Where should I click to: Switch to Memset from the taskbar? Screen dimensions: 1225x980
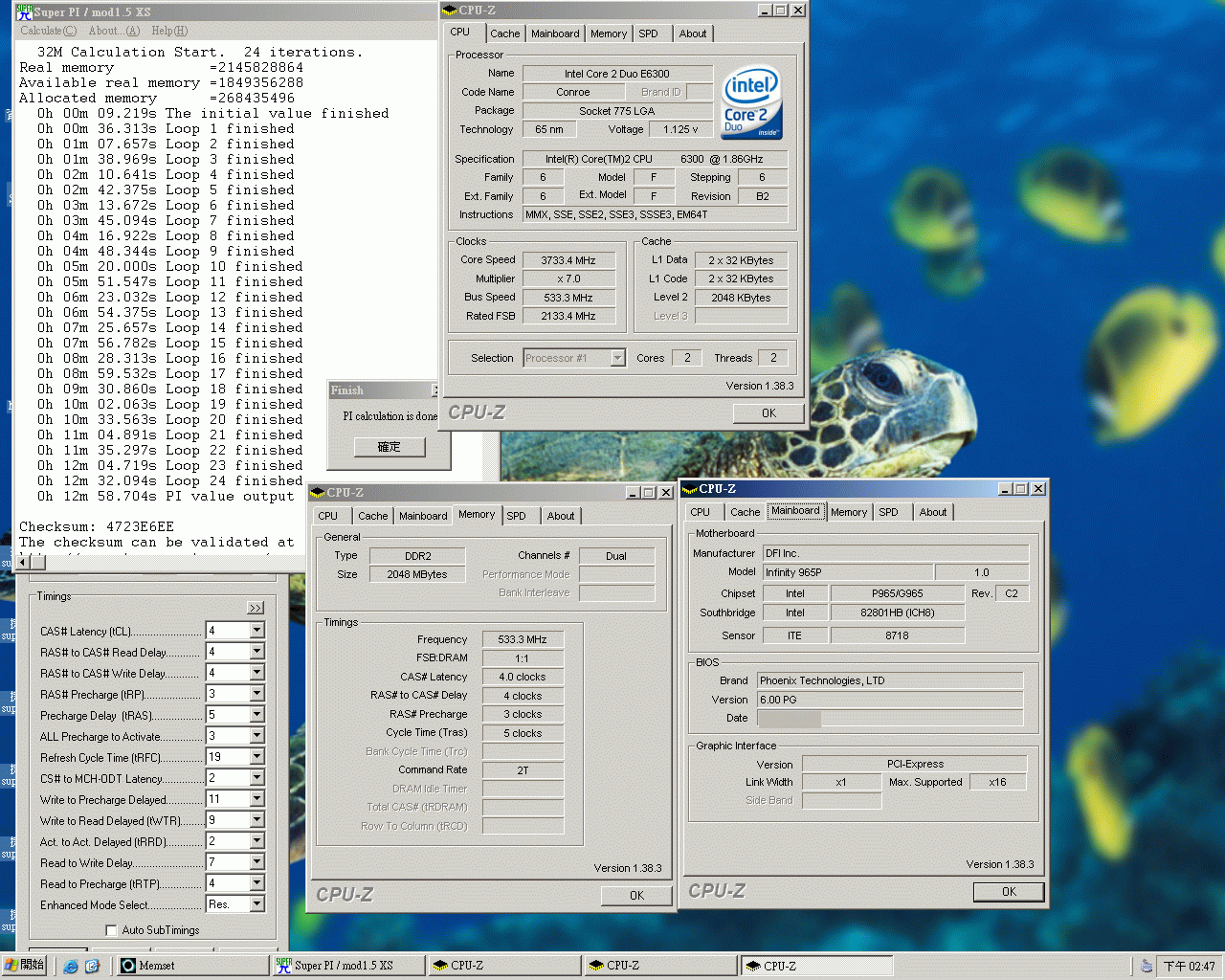tap(191, 966)
